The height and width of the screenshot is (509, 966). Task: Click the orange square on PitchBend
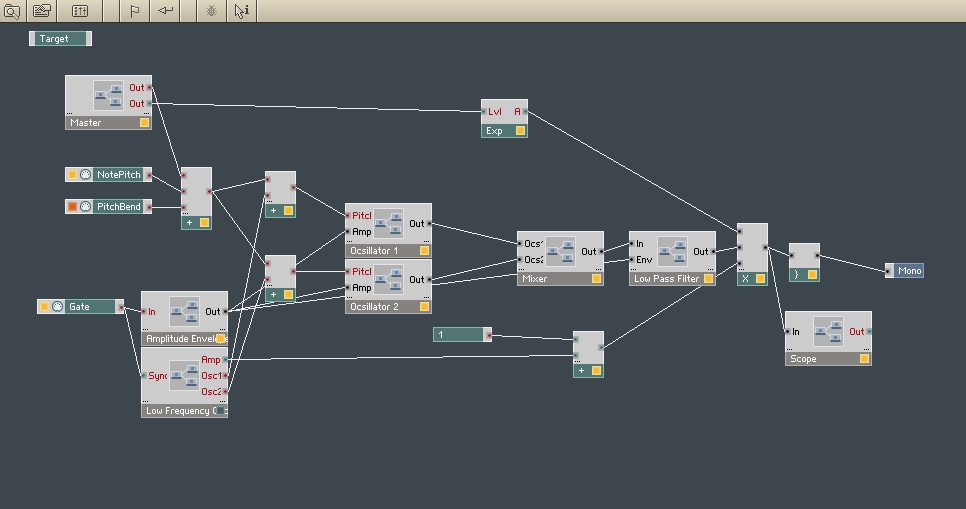(x=72, y=206)
